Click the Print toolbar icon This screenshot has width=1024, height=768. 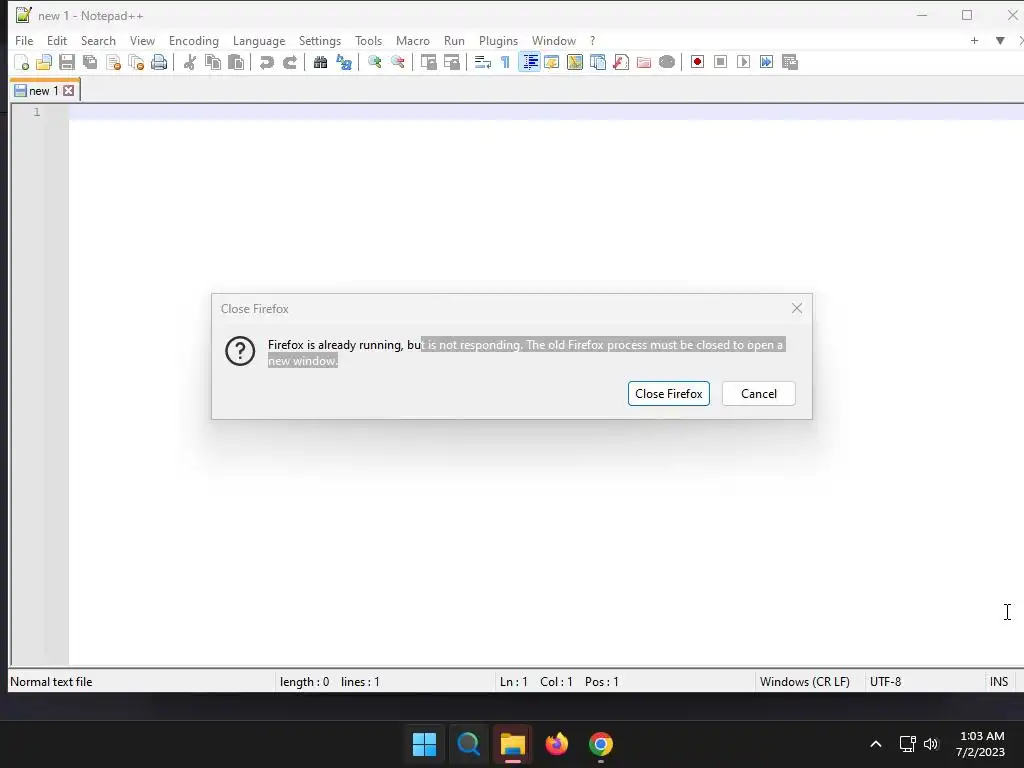point(159,62)
